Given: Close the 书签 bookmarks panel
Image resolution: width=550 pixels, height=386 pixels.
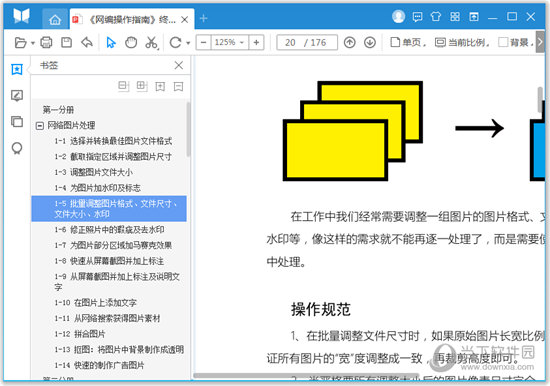Looking at the screenshot, I should coord(179,65).
